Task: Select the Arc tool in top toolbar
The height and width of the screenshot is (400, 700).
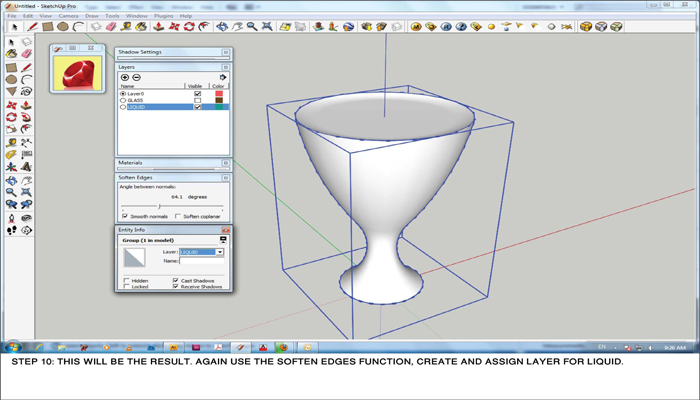Action: tap(77, 27)
